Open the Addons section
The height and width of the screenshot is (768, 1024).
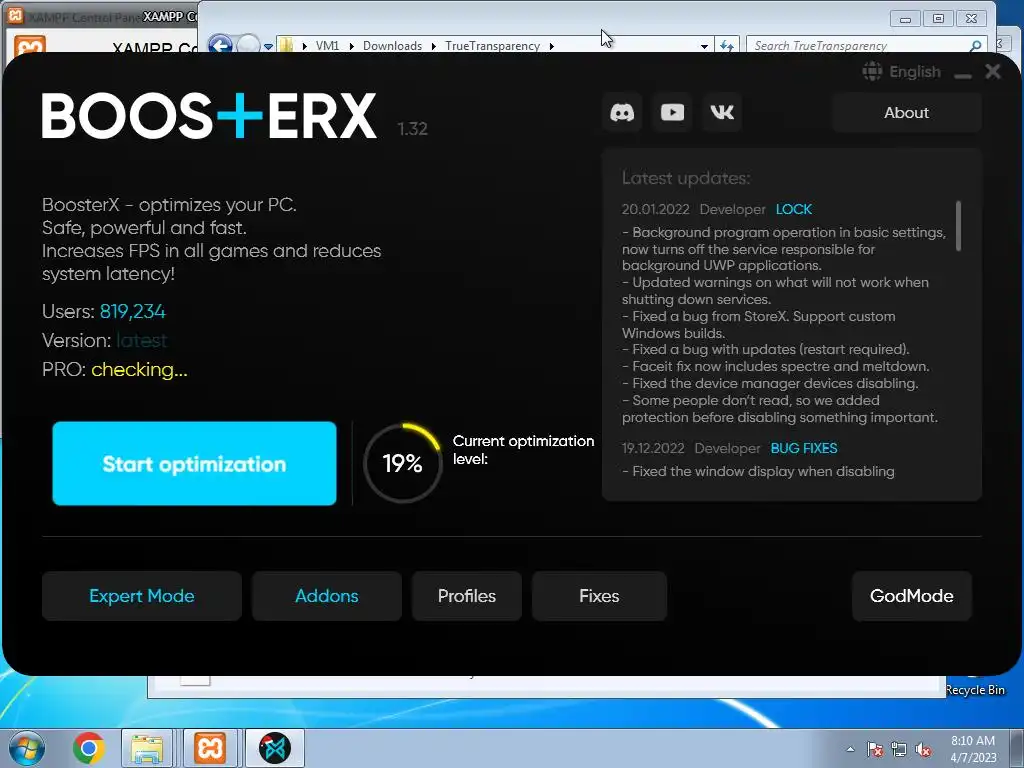(327, 596)
